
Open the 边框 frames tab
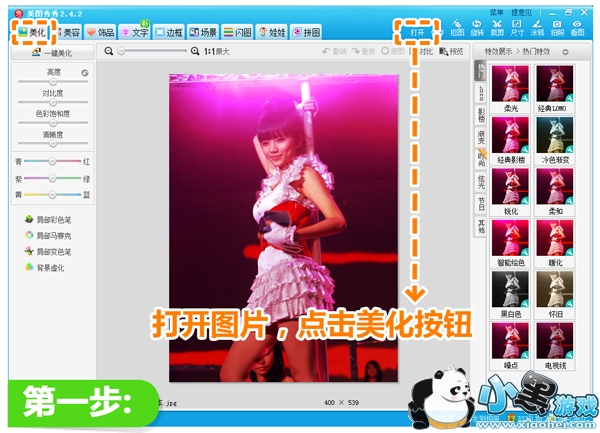(169, 33)
